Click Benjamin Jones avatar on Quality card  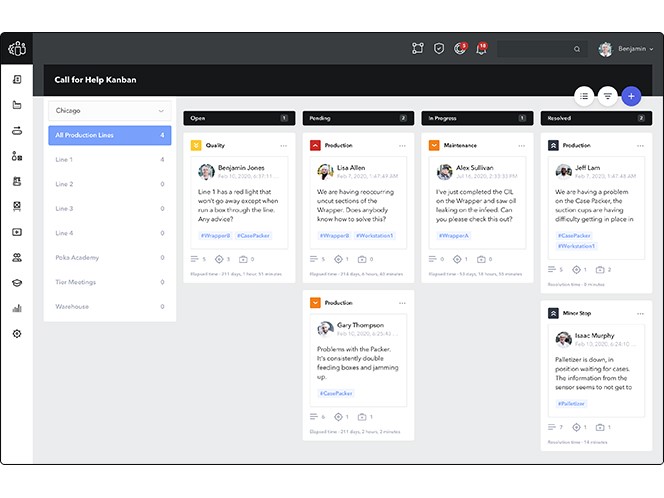206,172
